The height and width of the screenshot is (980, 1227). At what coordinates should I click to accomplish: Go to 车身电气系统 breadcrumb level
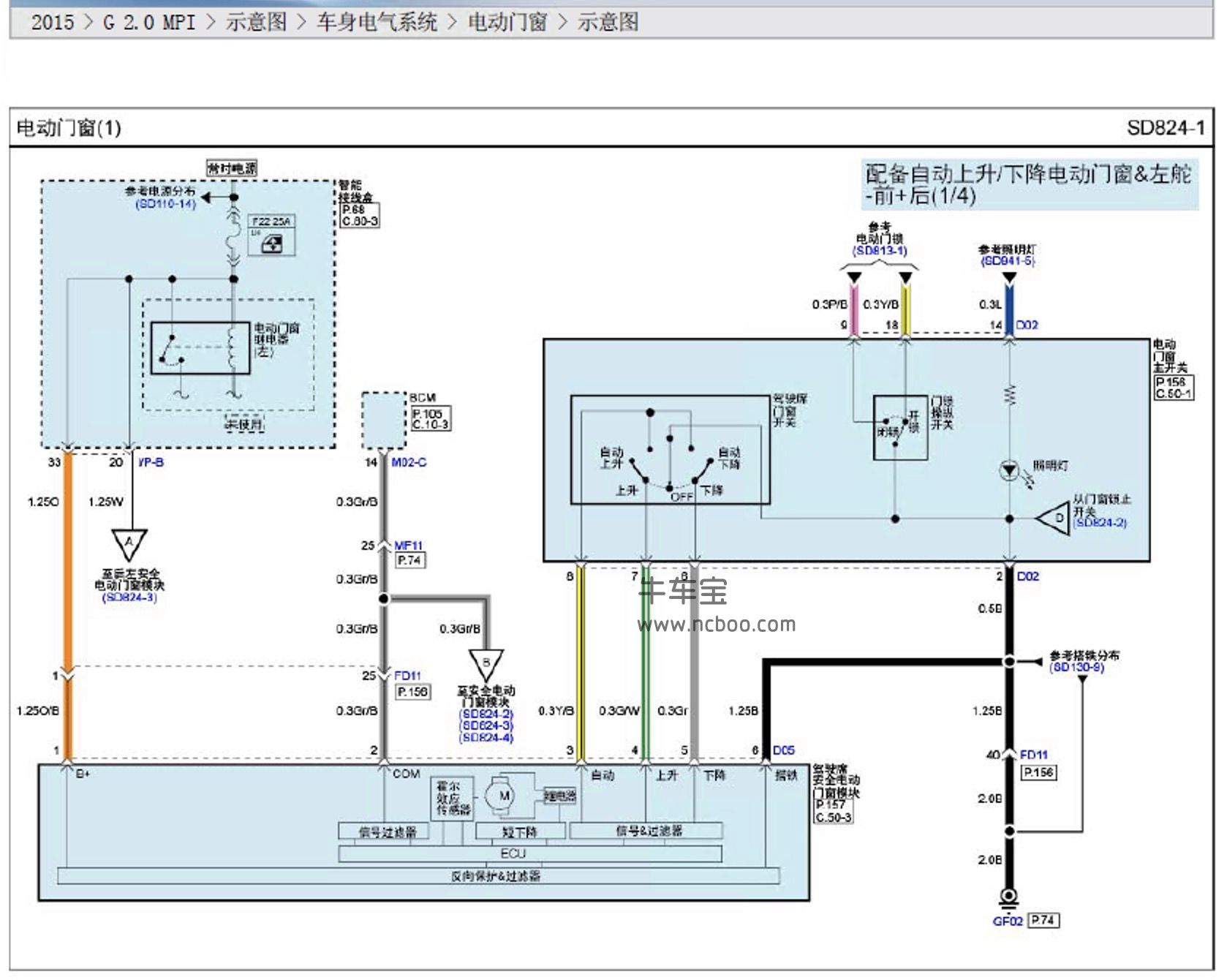(x=377, y=22)
